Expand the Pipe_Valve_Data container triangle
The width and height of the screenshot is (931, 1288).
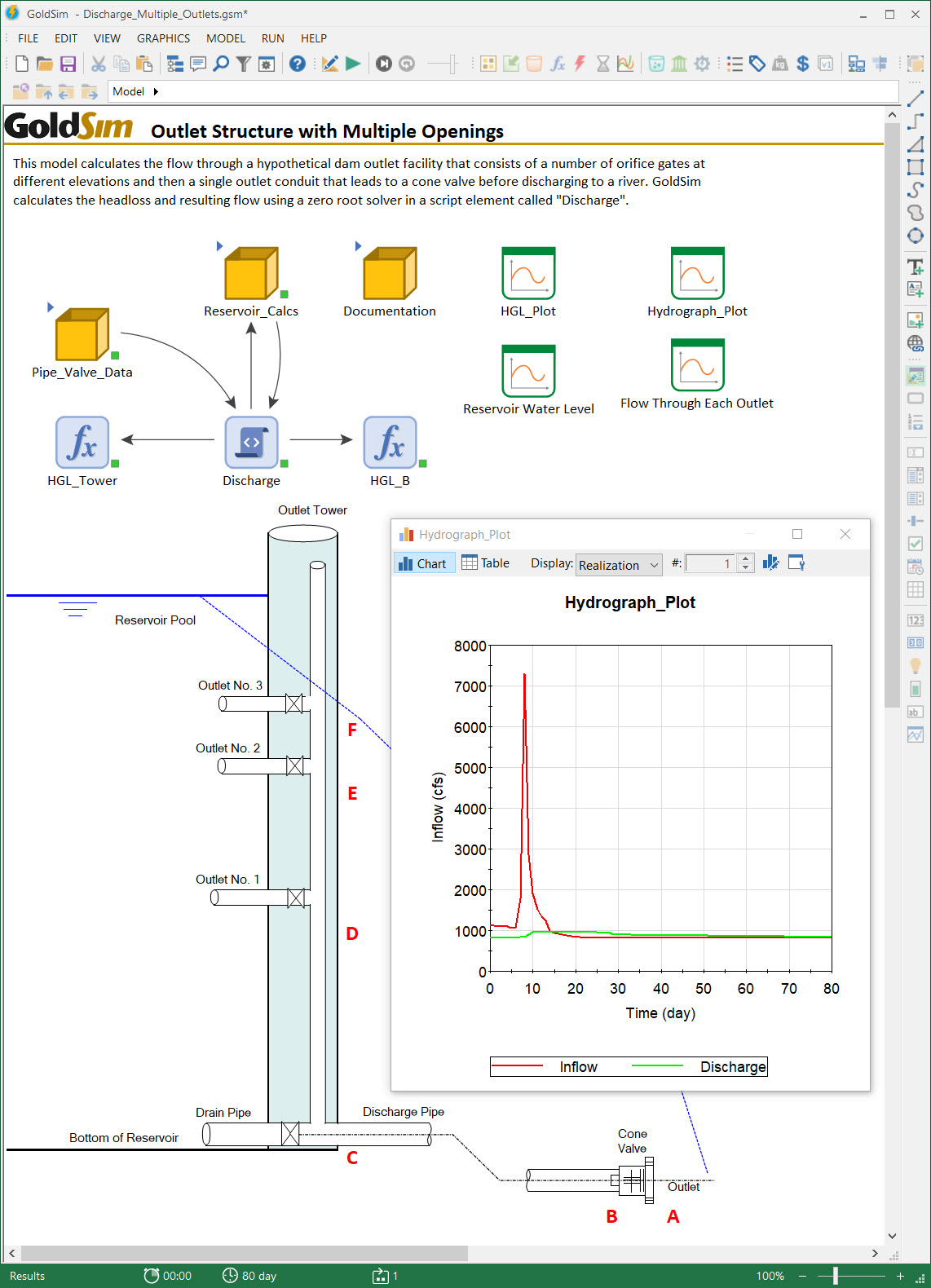coord(51,307)
